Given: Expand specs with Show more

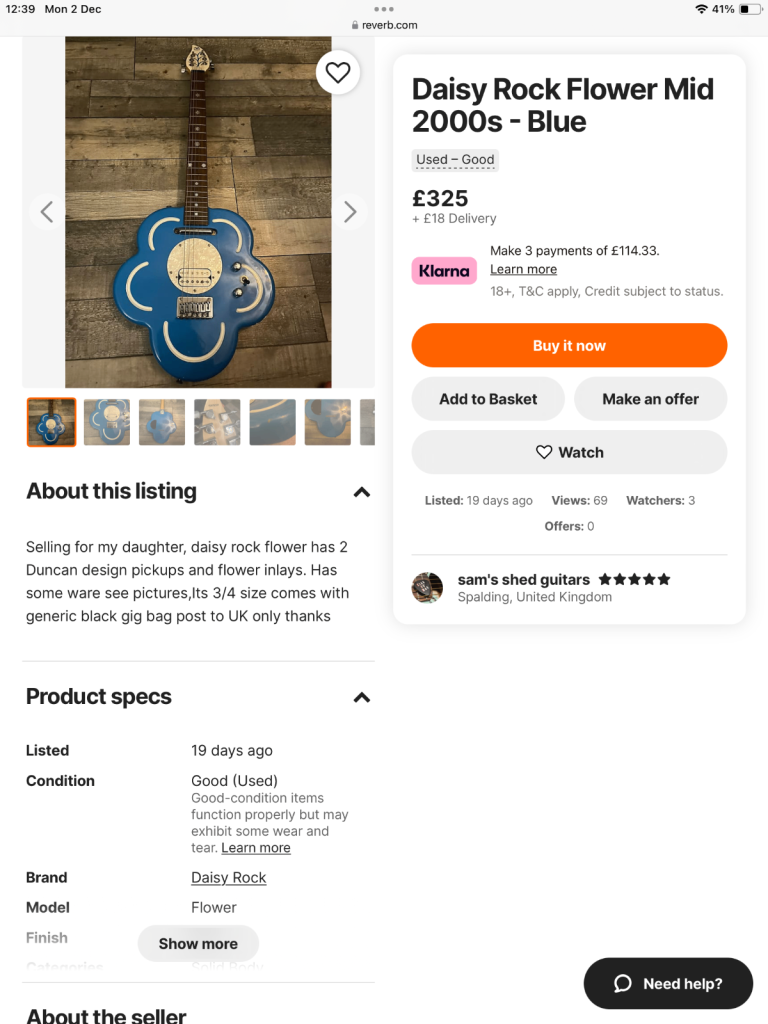Looking at the screenshot, I should point(198,943).
